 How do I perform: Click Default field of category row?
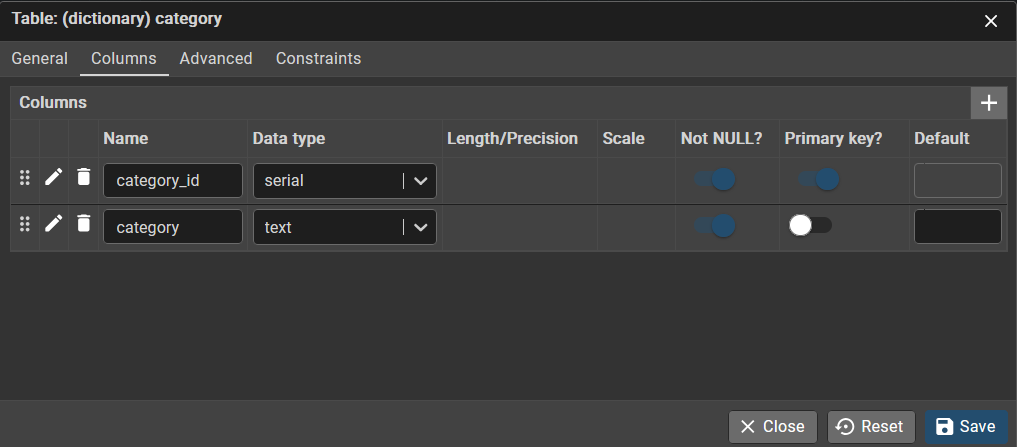(x=957, y=226)
